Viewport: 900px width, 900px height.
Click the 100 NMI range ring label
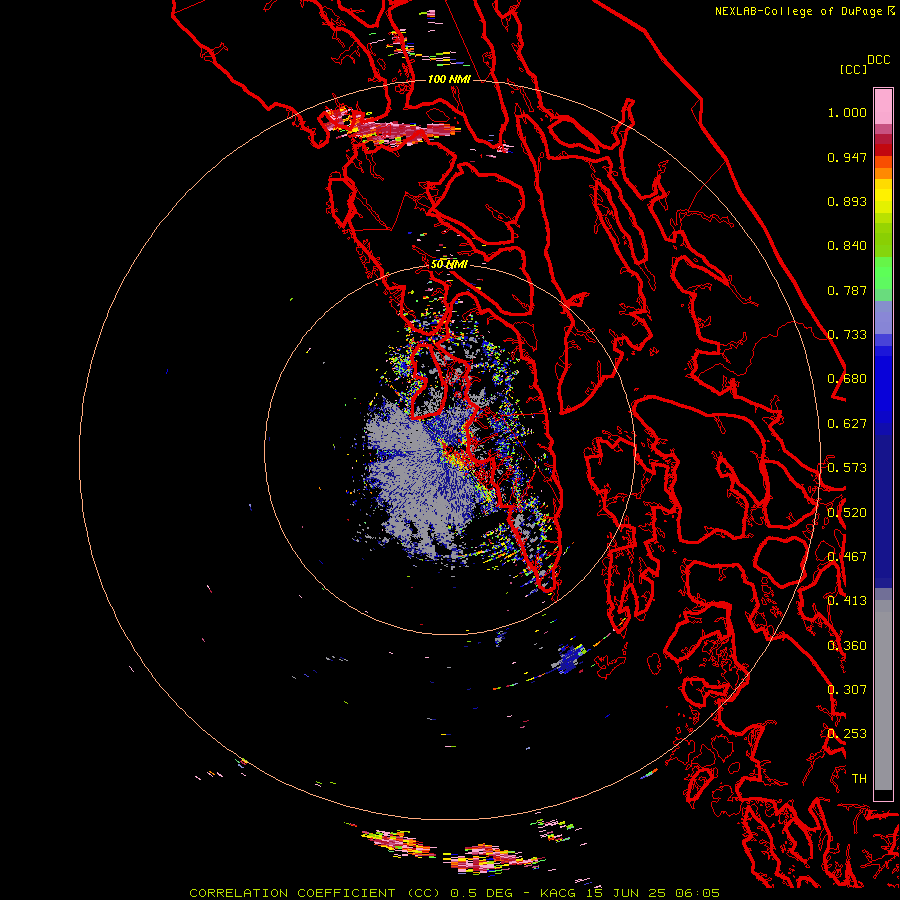click(449, 79)
